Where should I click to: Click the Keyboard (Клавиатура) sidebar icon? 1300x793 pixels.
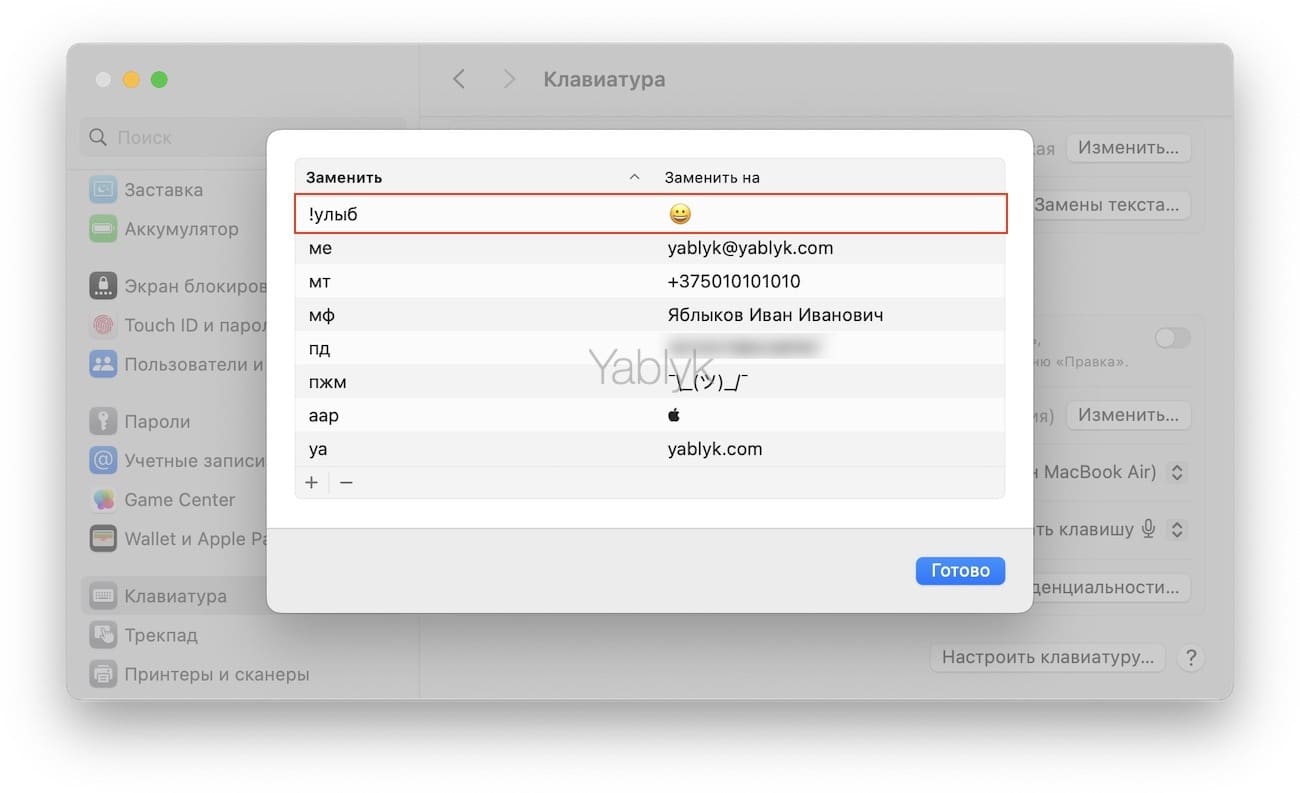[x=104, y=596]
